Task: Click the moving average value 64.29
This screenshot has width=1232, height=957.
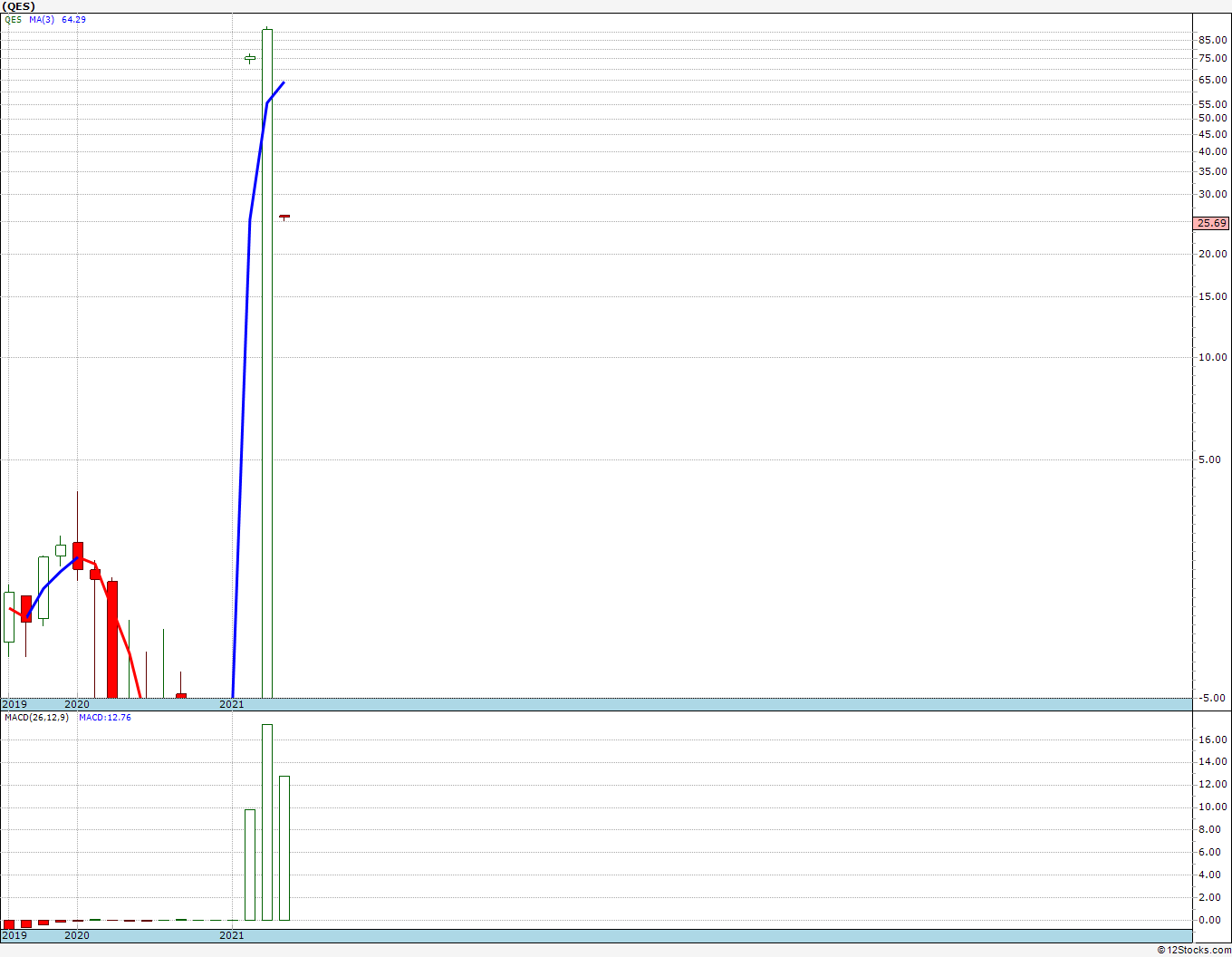Action: (x=73, y=19)
